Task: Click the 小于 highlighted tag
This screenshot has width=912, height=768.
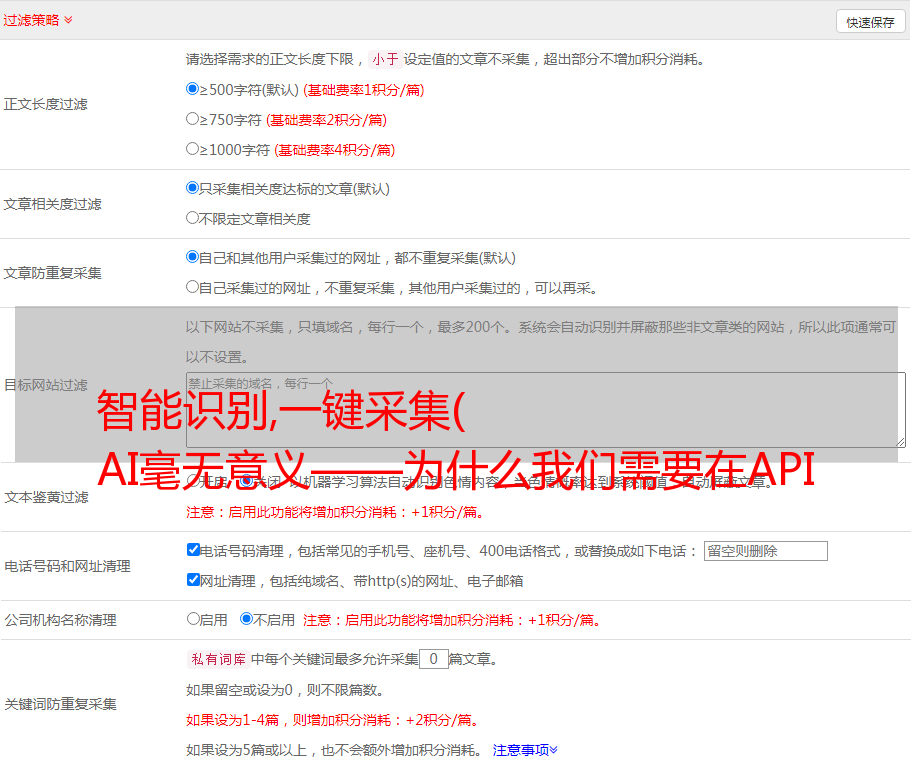Action: click(x=385, y=59)
